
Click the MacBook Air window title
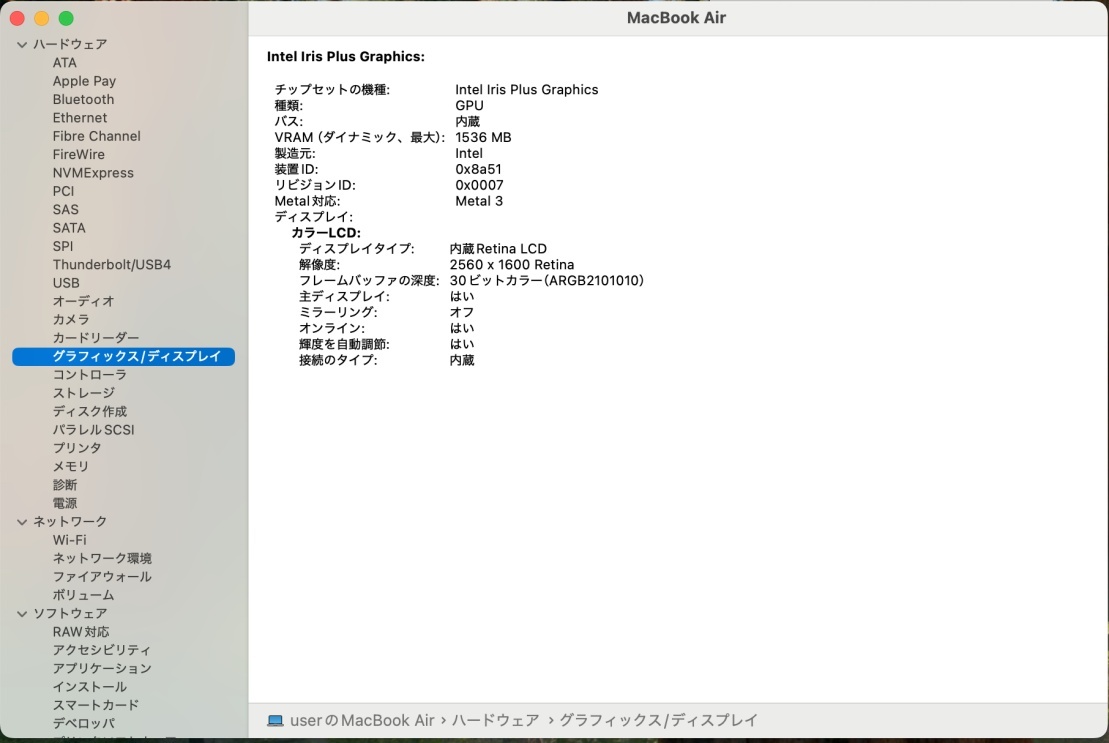pos(676,18)
